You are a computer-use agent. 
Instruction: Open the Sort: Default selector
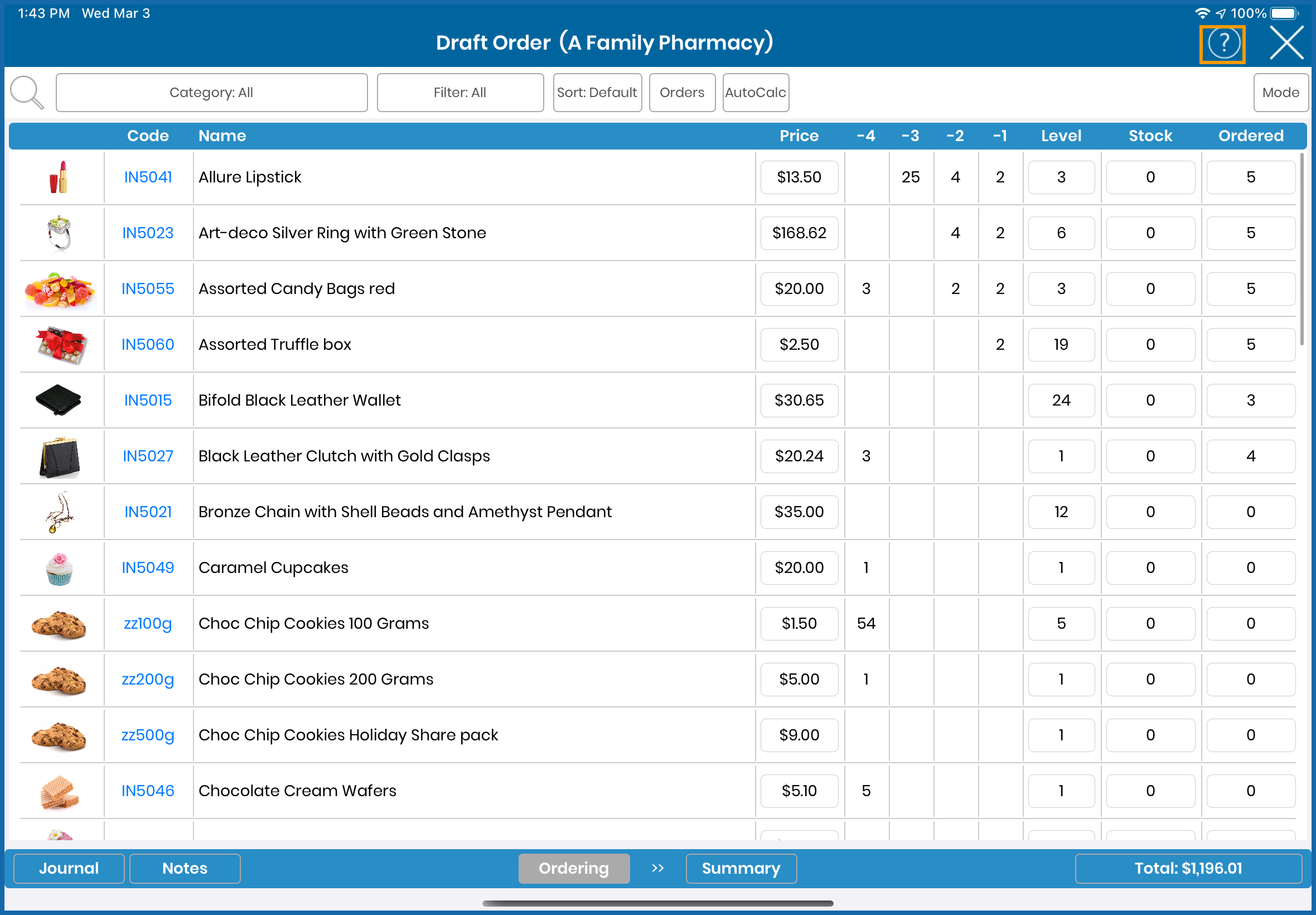(597, 92)
